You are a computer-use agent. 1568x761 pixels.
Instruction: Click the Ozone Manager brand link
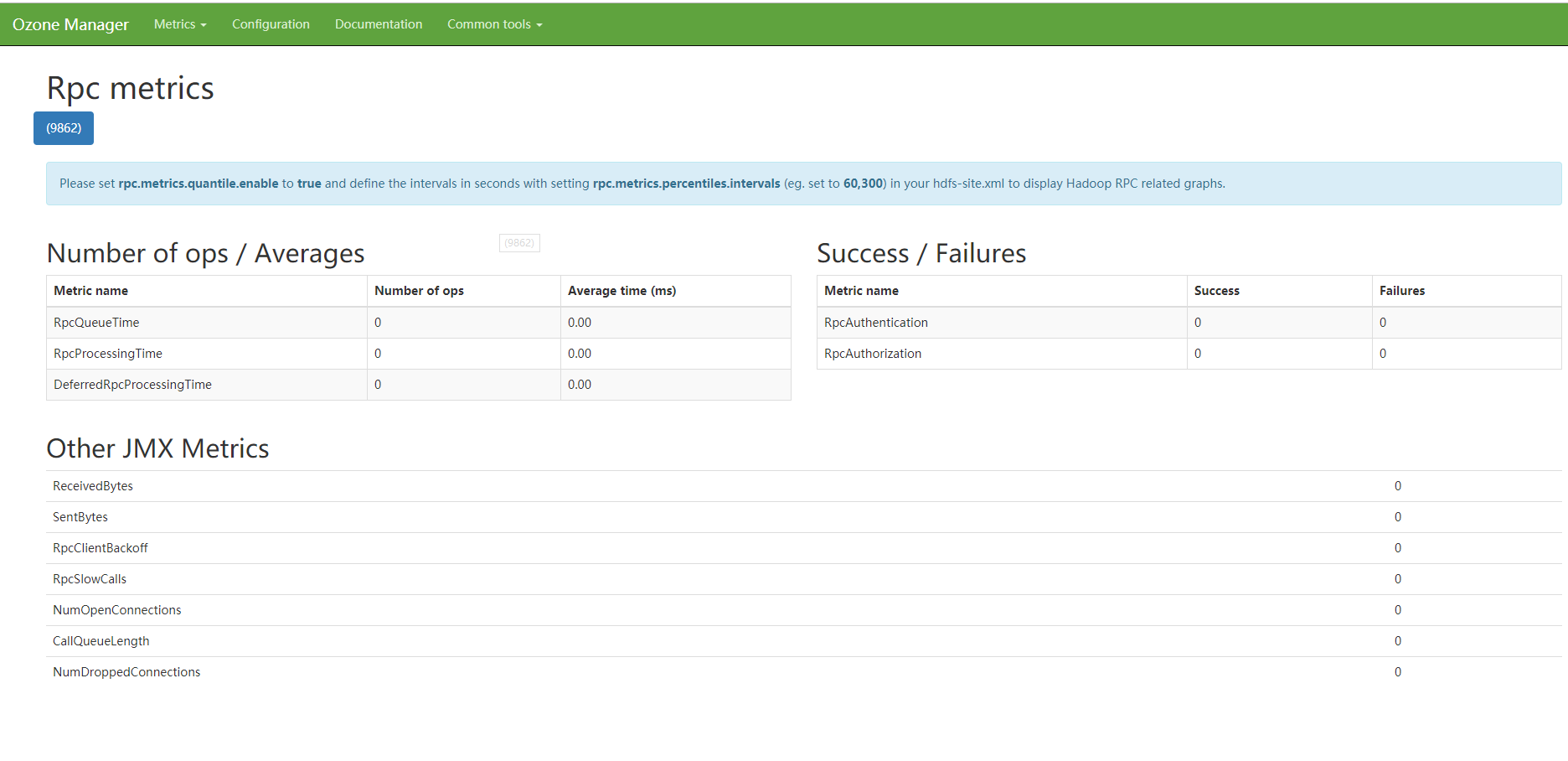(x=70, y=24)
